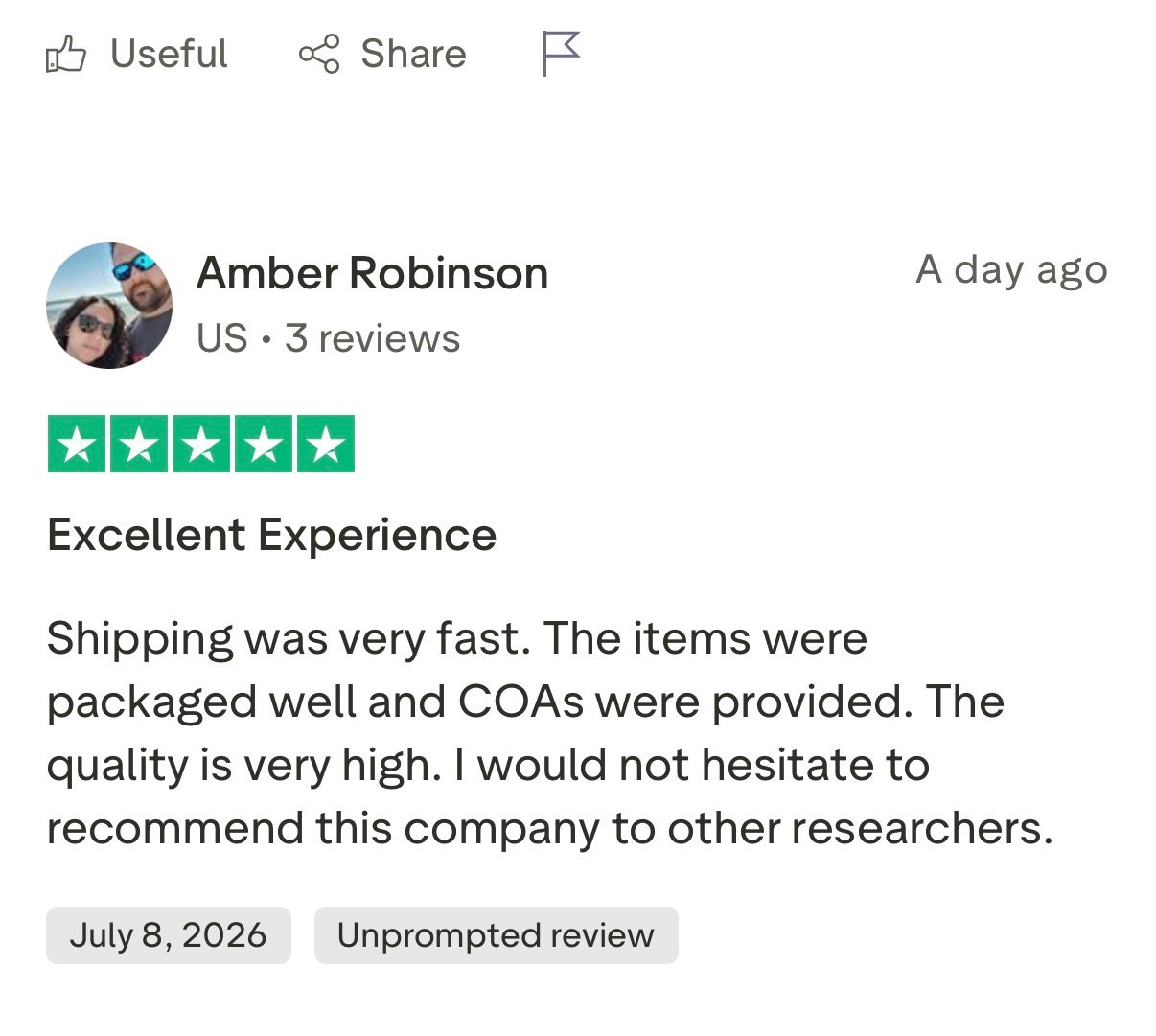Click the word 'COAs' in the review

521,702
